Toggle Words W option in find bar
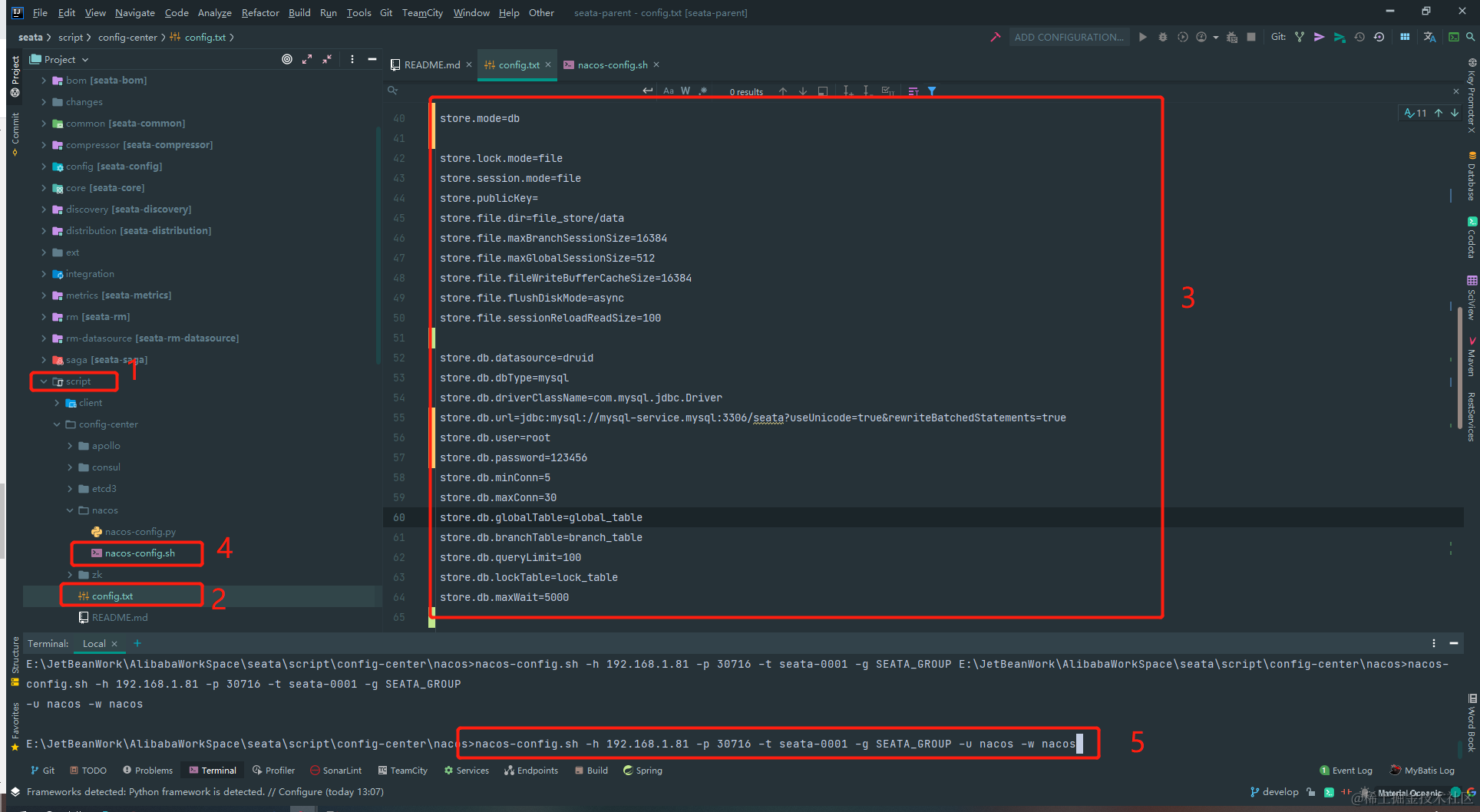The width and height of the screenshot is (1480, 812). pyautogui.click(x=685, y=91)
